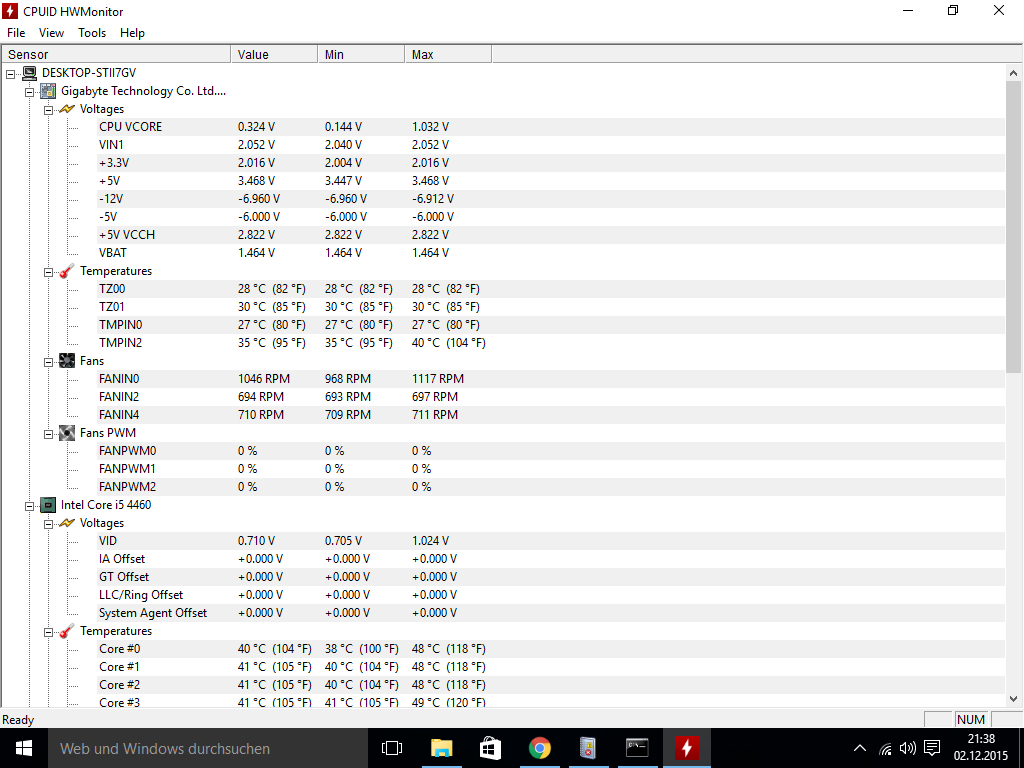The width and height of the screenshot is (1024, 768).
Task: Collapse the DESKTOP-STII7GV root node
Action: pyautogui.click(x=10, y=74)
